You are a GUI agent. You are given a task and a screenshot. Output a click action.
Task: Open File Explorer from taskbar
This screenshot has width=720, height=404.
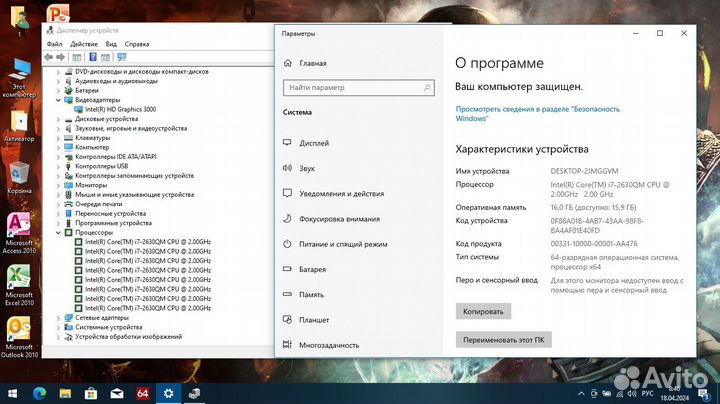[x=65, y=393]
